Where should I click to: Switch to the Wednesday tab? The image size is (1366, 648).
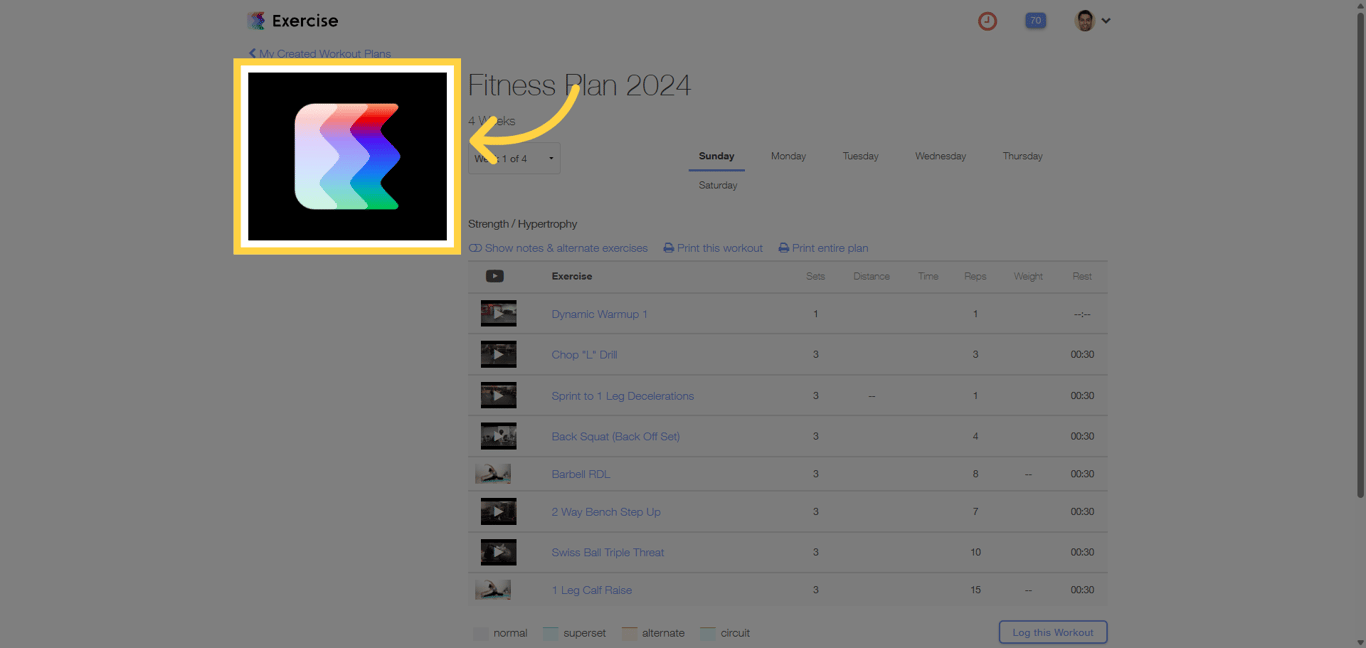pos(940,156)
